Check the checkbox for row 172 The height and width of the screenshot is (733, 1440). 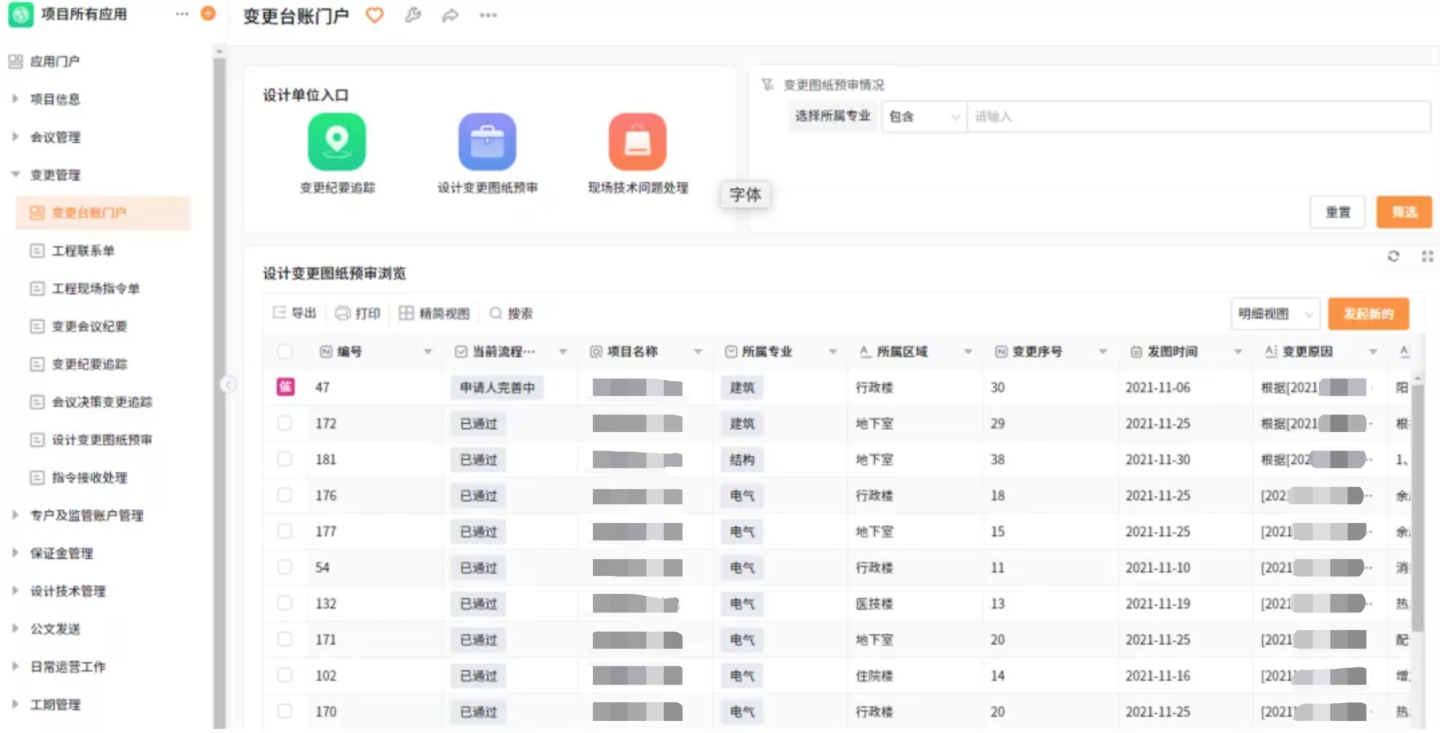pos(285,424)
